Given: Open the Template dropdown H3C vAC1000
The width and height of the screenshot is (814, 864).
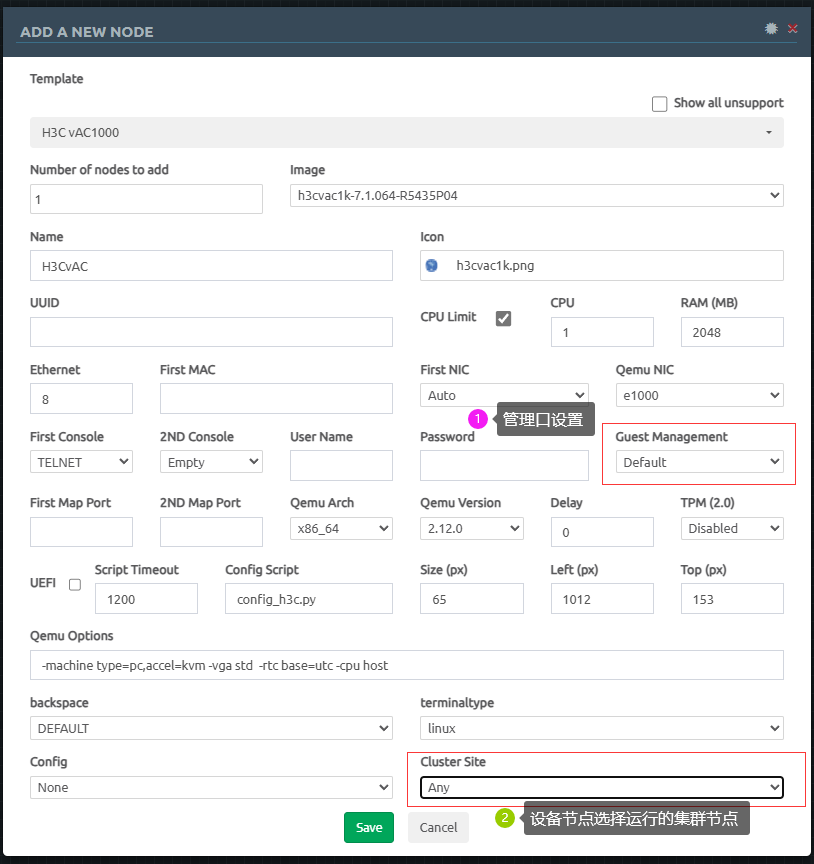Looking at the screenshot, I should pyautogui.click(x=407, y=132).
